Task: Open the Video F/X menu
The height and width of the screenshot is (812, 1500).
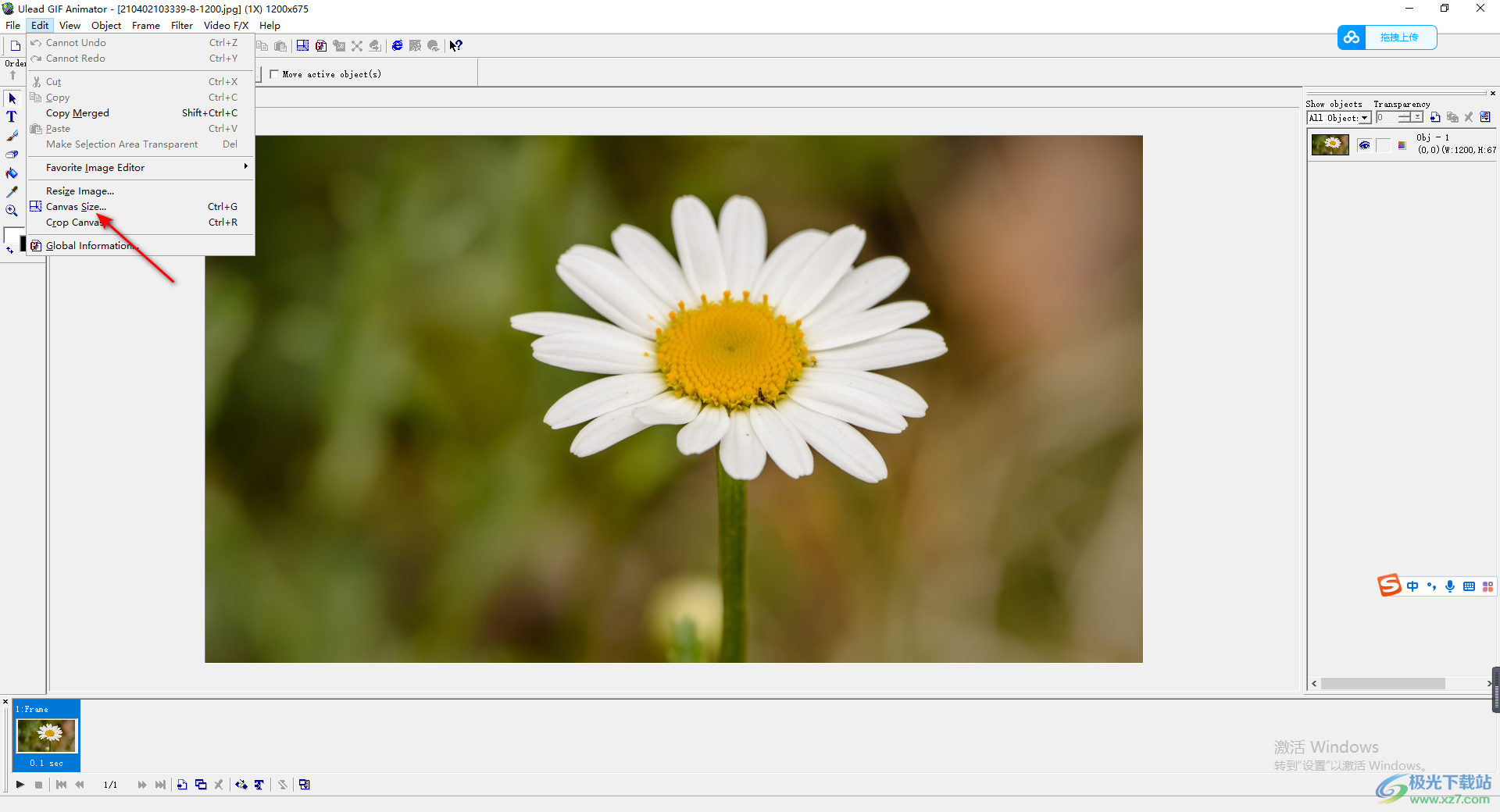Action: [x=226, y=26]
